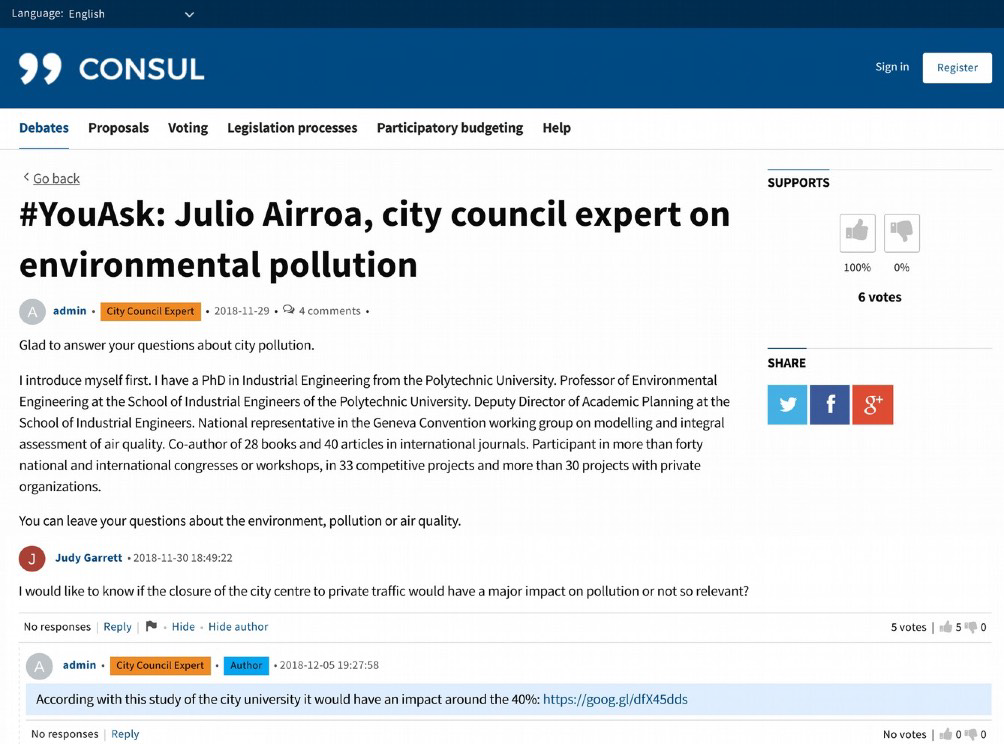Open the Proposals tab

(x=118, y=128)
